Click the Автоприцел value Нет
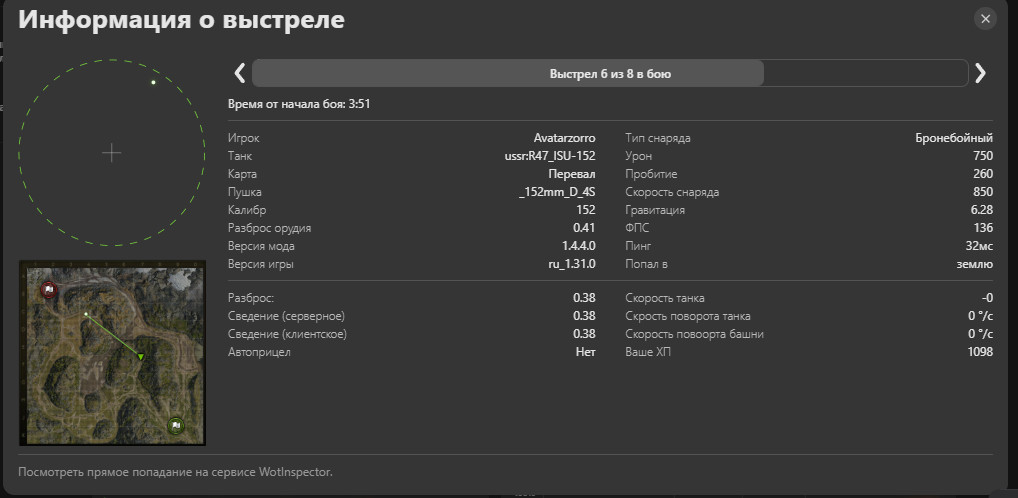The height and width of the screenshot is (498, 1018). click(585, 352)
